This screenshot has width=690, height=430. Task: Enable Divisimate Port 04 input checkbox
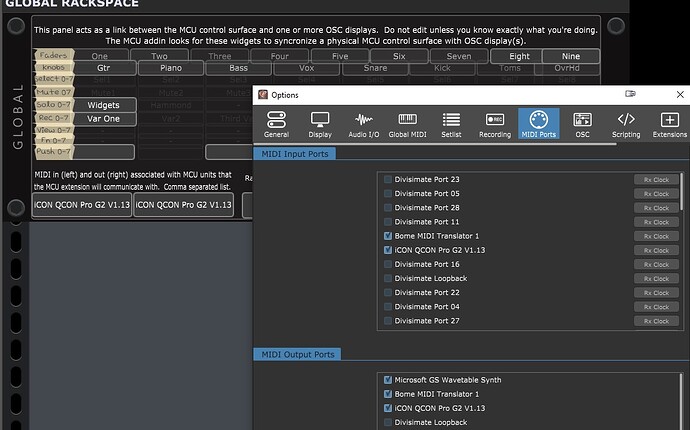pyautogui.click(x=388, y=306)
